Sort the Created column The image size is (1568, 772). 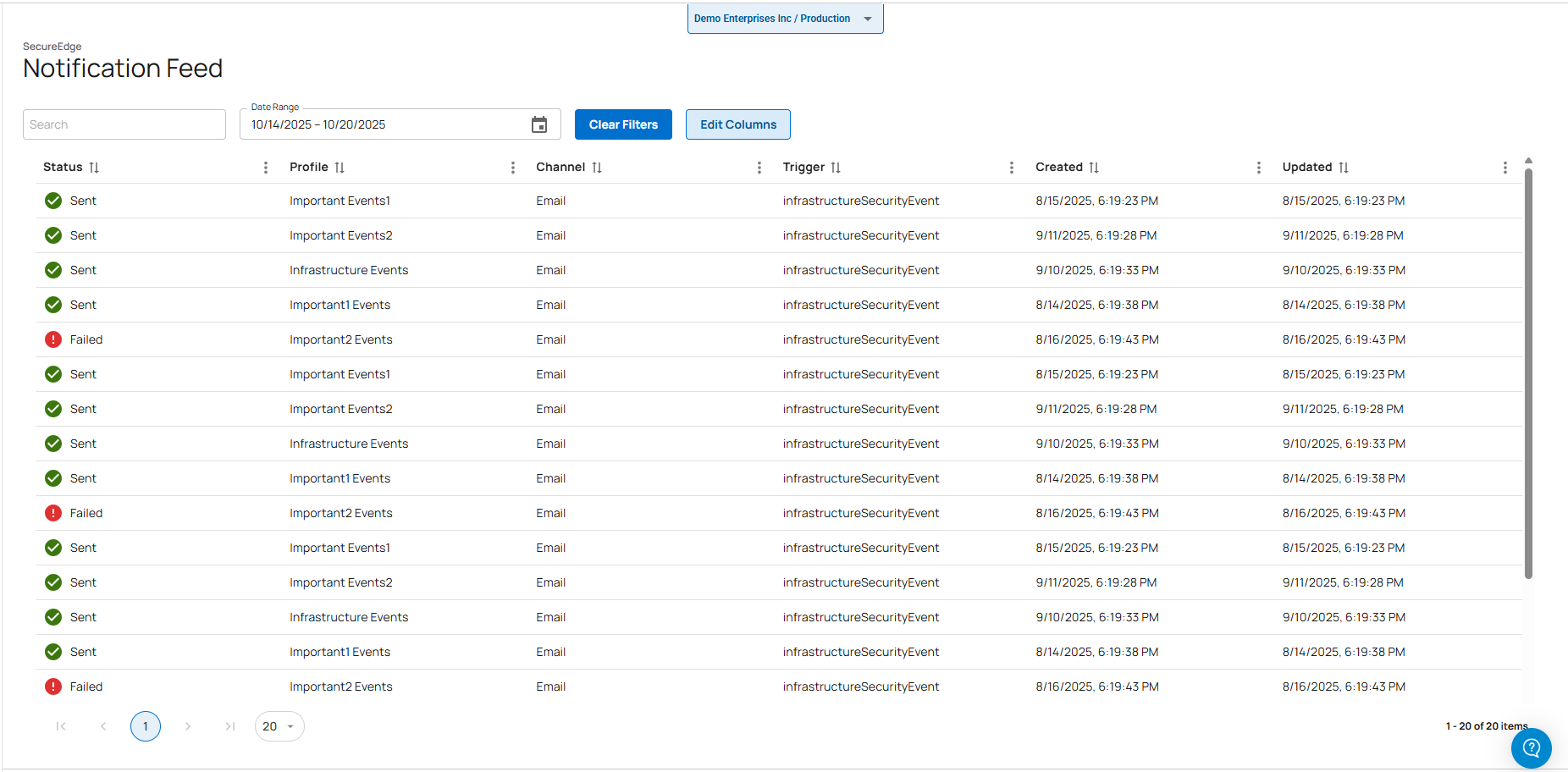(1095, 167)
